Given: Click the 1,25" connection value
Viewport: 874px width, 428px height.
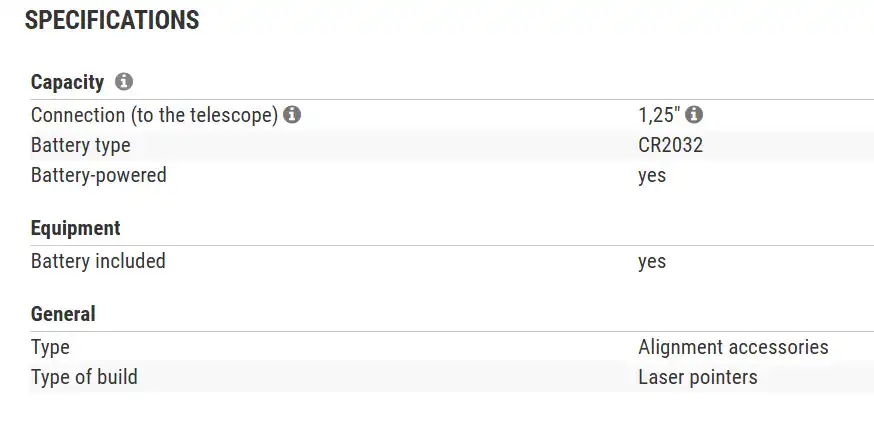Looking at the screenshot, I should tap(659, 115).
